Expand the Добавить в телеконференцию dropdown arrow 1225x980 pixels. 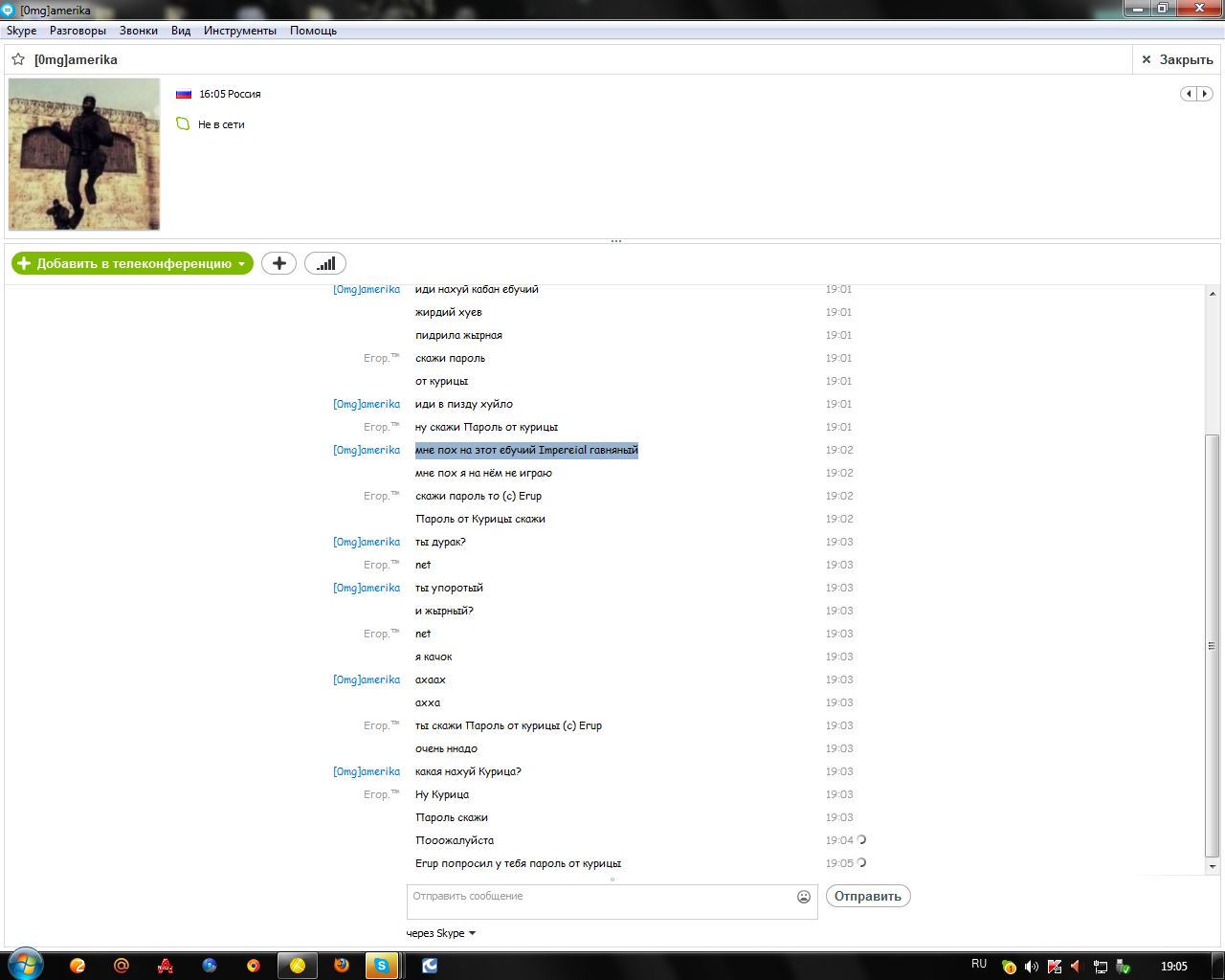pyautogui.click(x=242, y=263)
